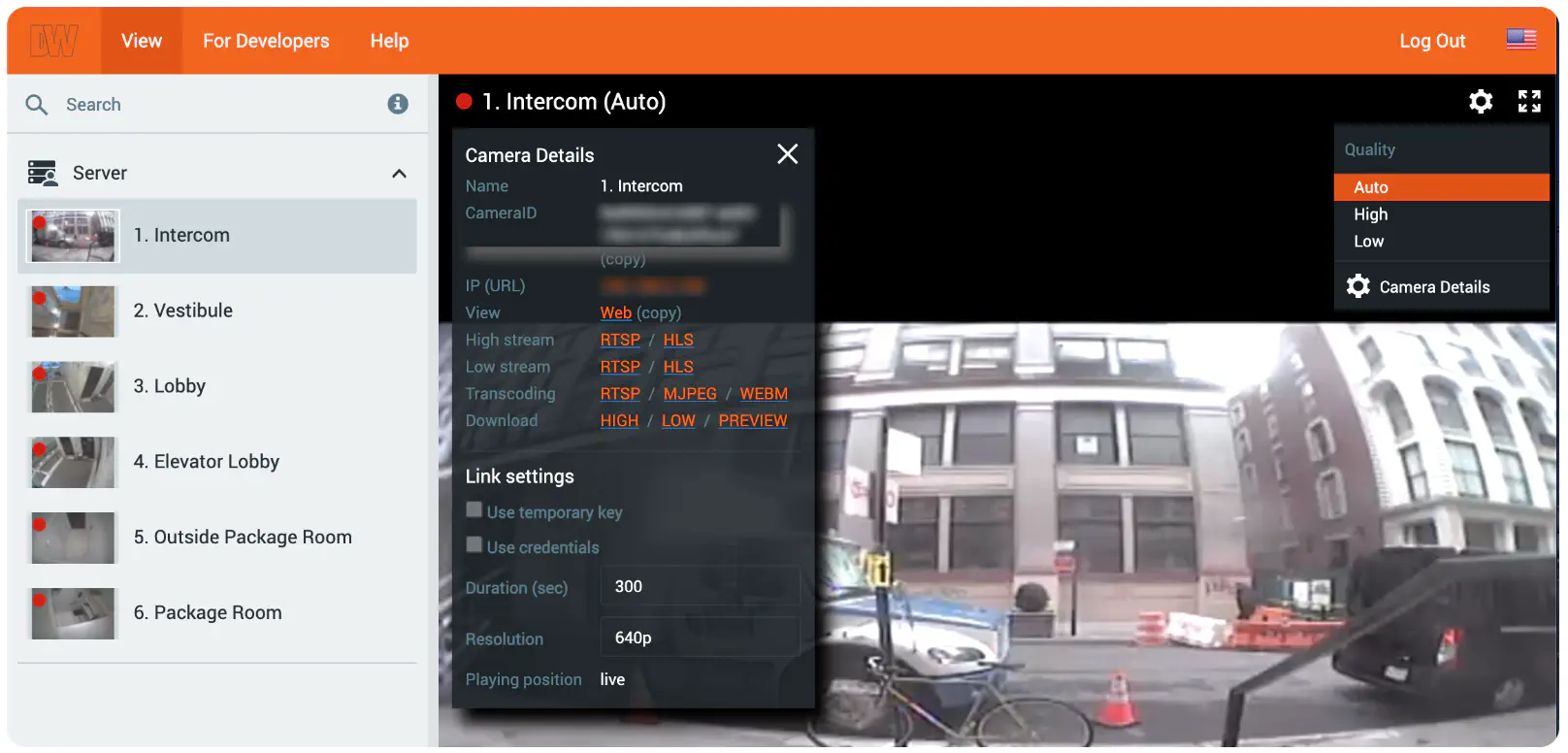The width and height of the screenshot is (1568, 753).
Task: Click the search info icon
Action: click(398, 104)
